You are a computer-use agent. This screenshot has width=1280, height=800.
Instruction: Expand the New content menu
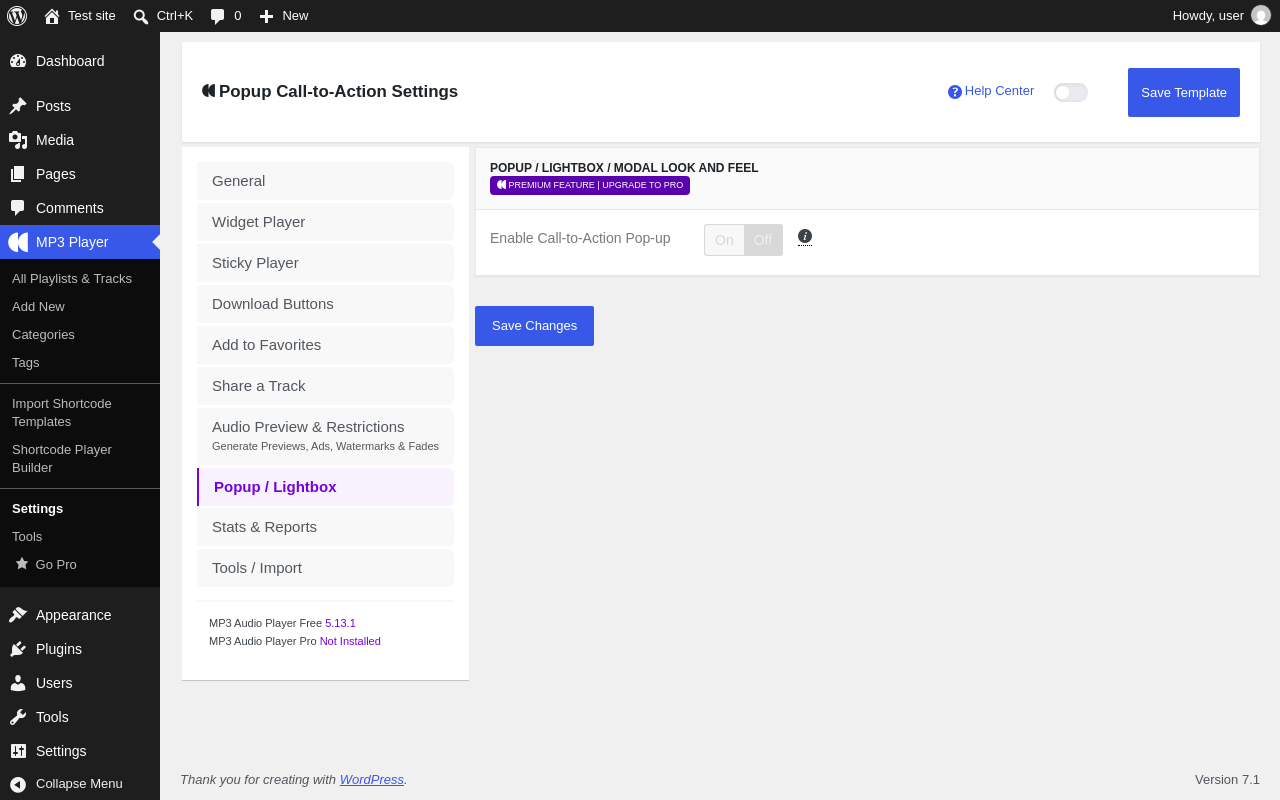(x=284, y=16)
